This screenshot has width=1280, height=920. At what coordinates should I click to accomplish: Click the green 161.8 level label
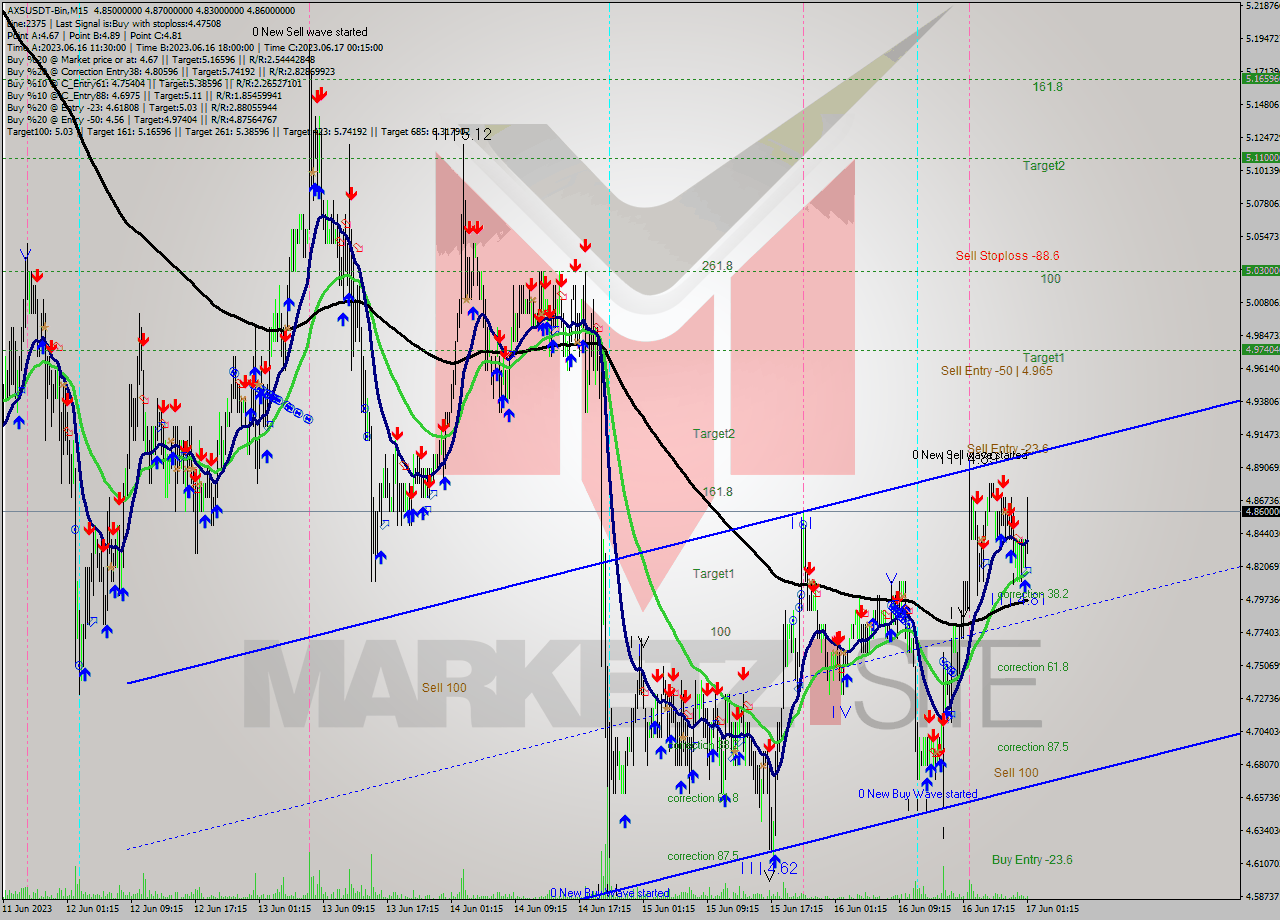[1047, 87]
